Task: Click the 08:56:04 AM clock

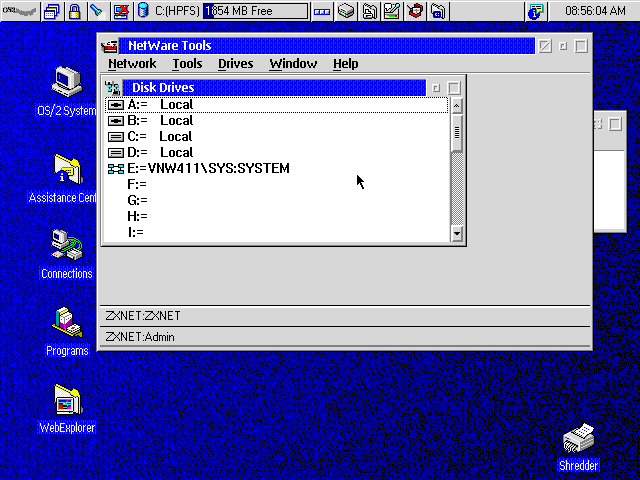Action: click(595, 11)
